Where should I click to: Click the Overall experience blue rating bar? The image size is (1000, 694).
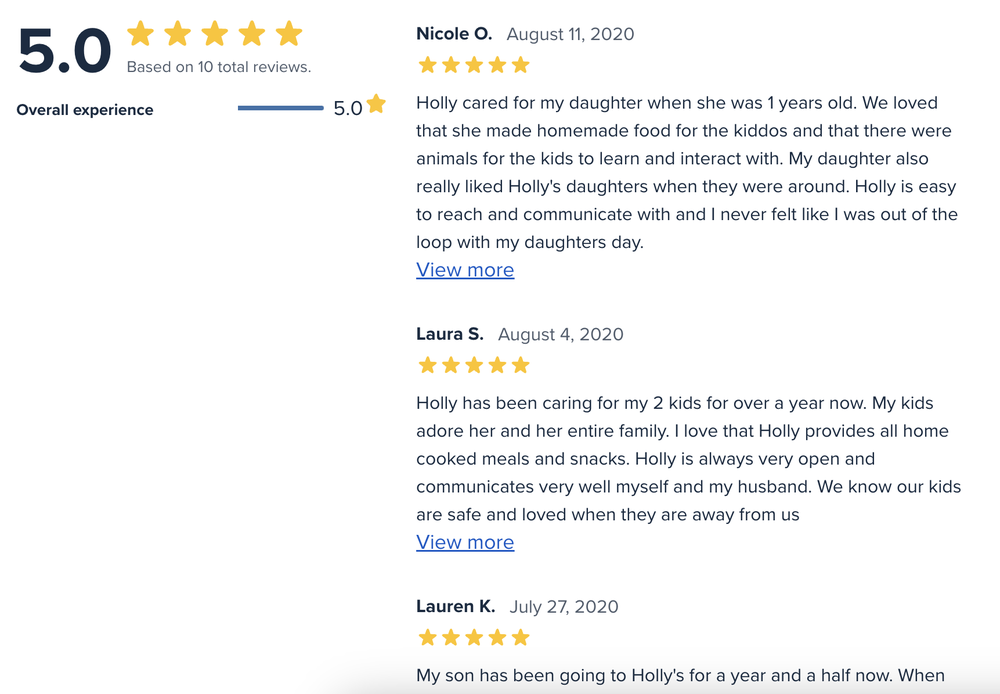tap(280, 108)
